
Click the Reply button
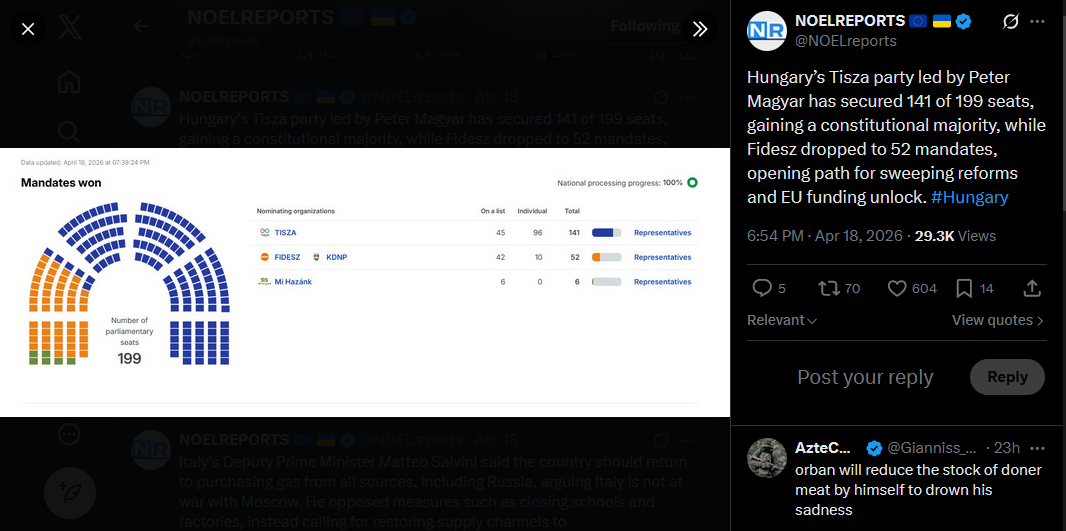click(1007, 377)
